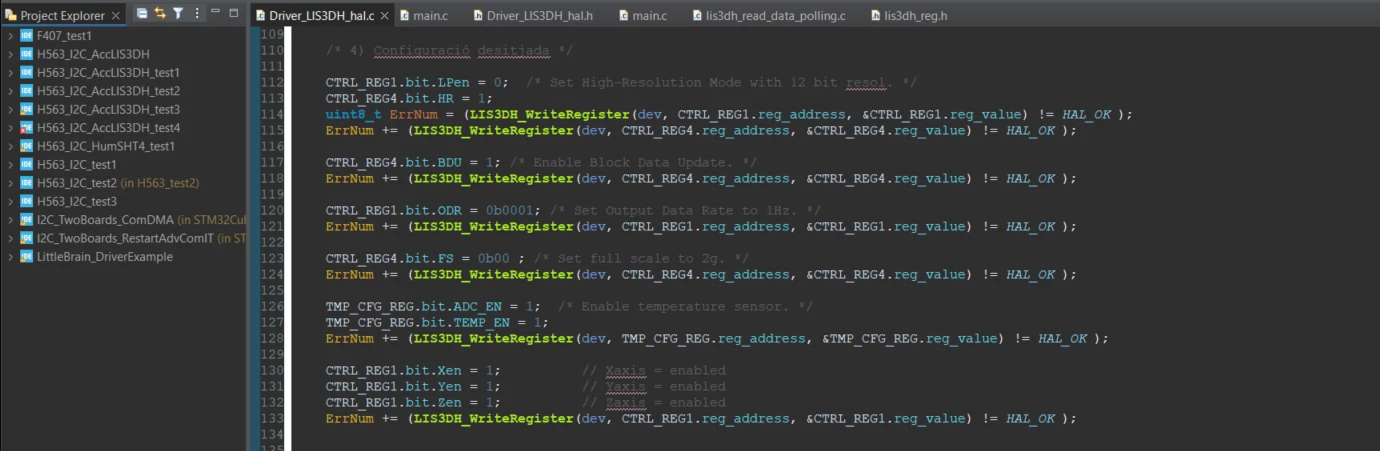Screen dimensions: 1380x451
Task: Open main.c tab right after Driver_LIS3DH_hal.c
Action: pyautogui.click(x=424, y=16)
